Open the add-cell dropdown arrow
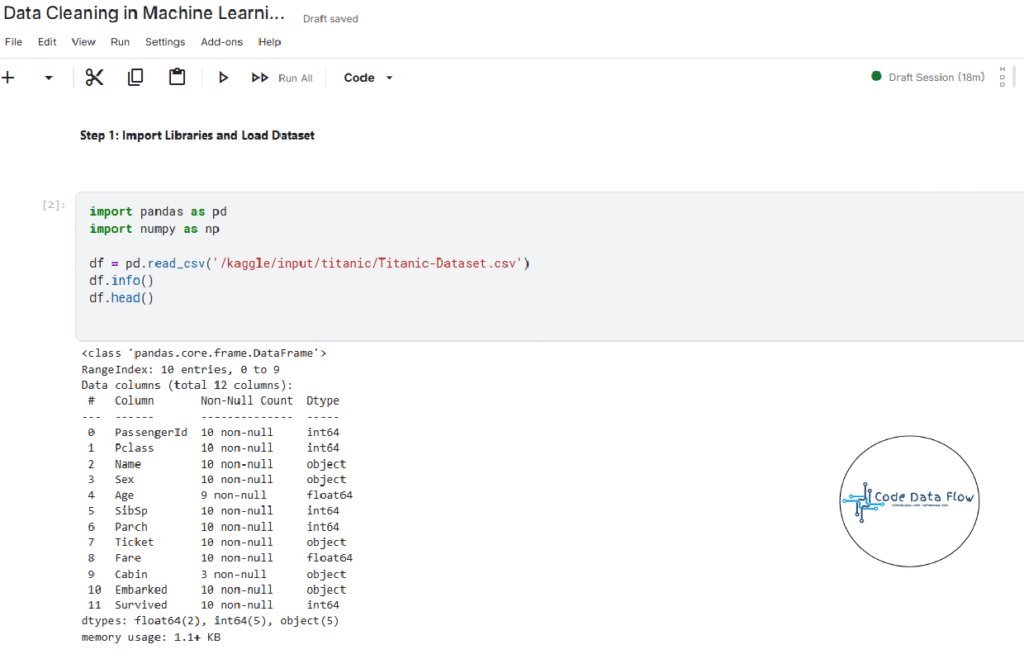 [48, 78]
